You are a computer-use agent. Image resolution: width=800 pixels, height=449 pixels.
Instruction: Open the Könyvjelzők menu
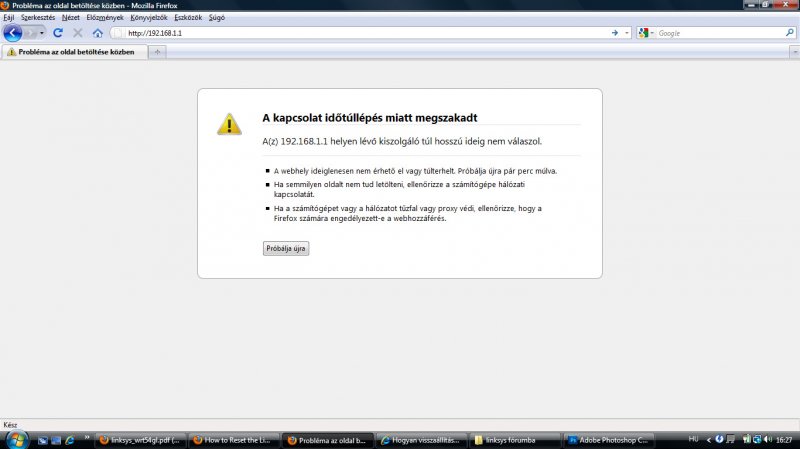click(x=148, y=17)
